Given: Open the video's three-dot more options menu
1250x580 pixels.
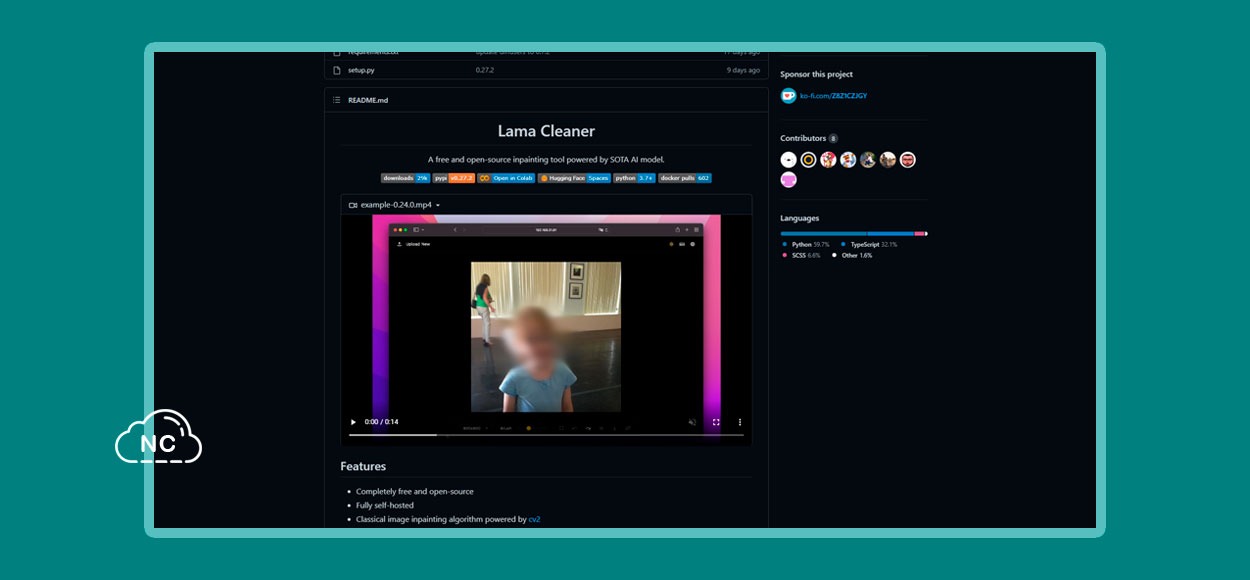Looking at the screenshot, I should (x=740, y=422).
